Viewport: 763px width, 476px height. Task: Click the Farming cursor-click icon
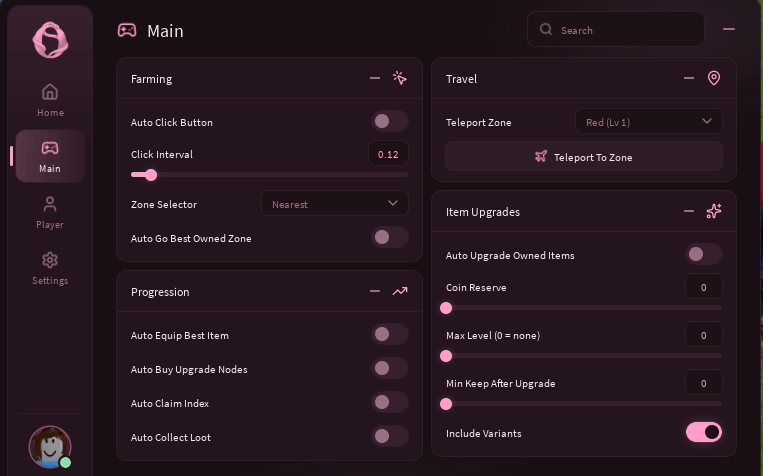click(x=400, y=78)
